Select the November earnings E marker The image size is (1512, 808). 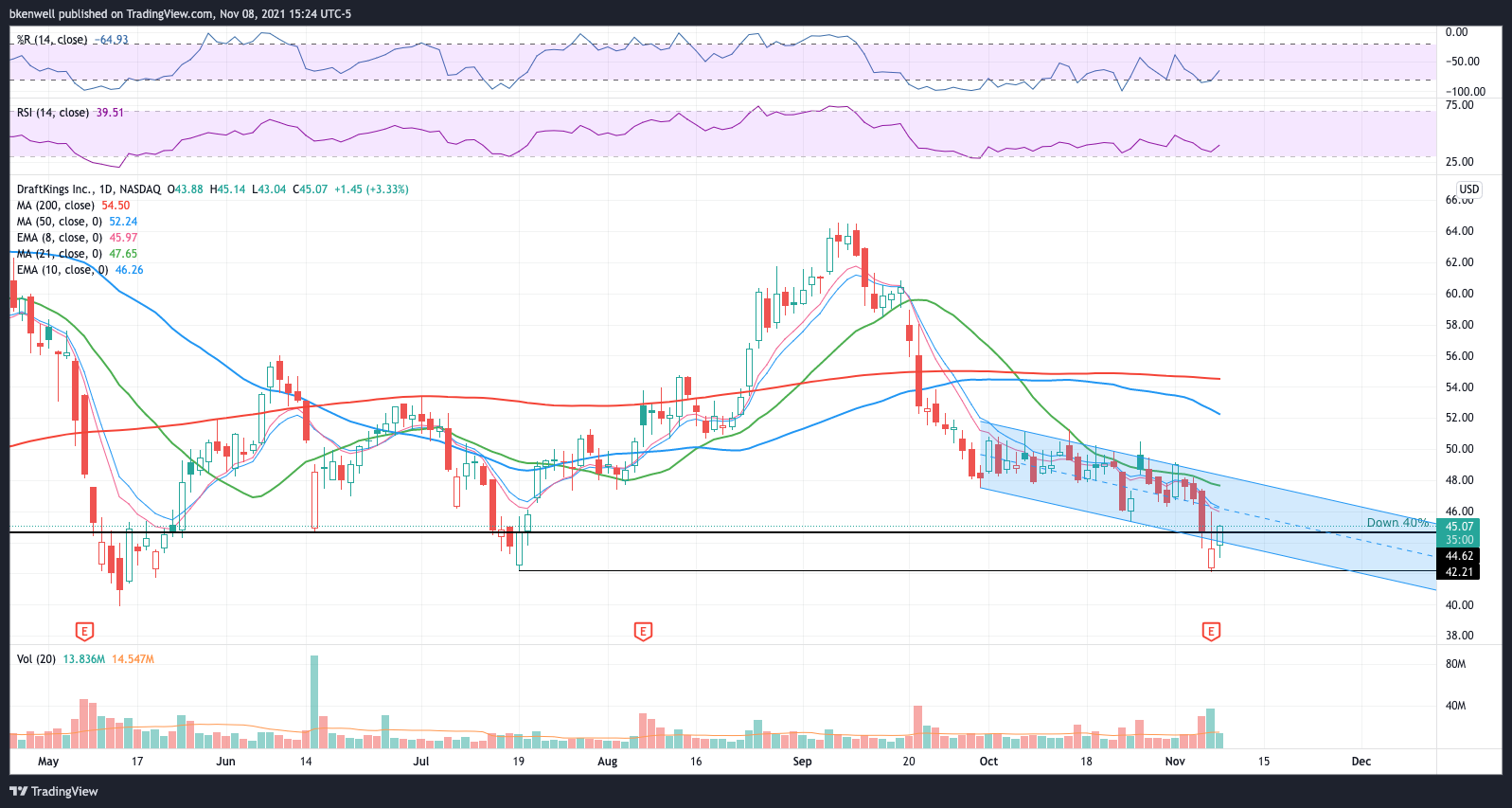[1211, 632]
